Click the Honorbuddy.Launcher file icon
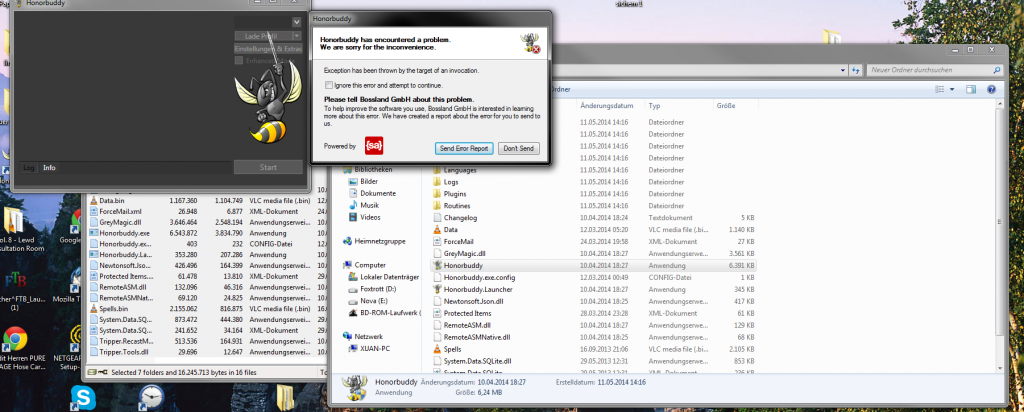 437,290
